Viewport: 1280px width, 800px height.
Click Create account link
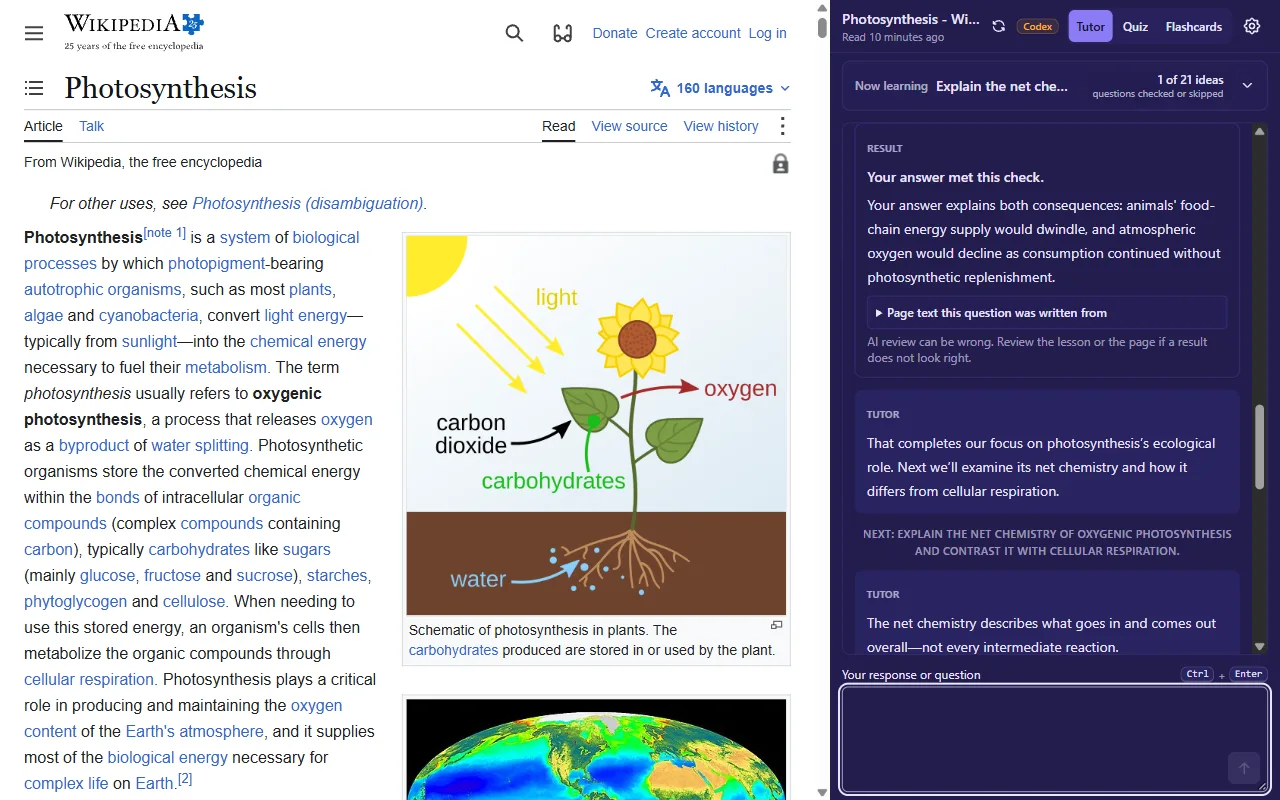pos(693,33)
